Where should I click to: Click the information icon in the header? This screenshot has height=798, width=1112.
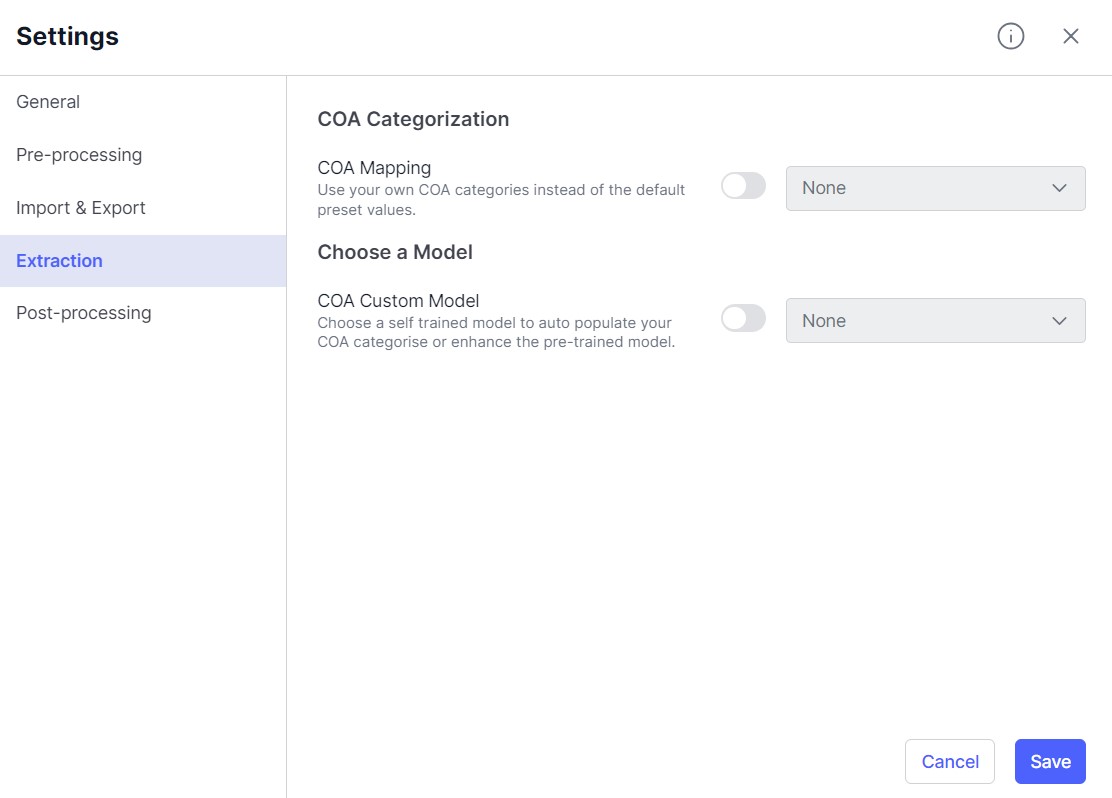1011,37
